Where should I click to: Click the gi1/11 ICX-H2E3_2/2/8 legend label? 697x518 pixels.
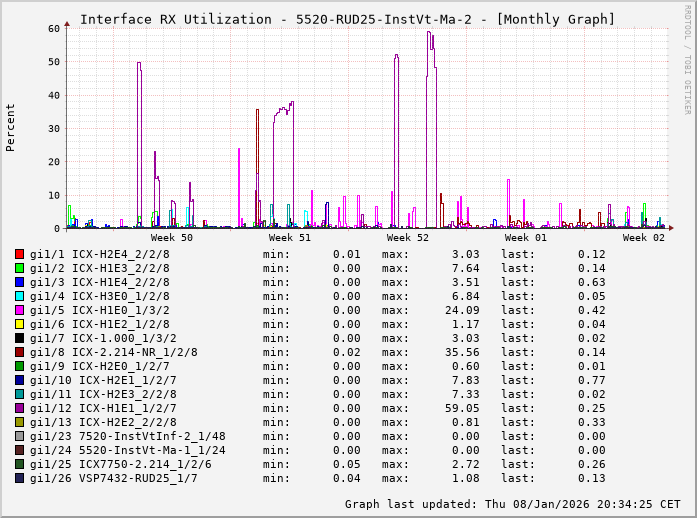[x=103, y=394]
